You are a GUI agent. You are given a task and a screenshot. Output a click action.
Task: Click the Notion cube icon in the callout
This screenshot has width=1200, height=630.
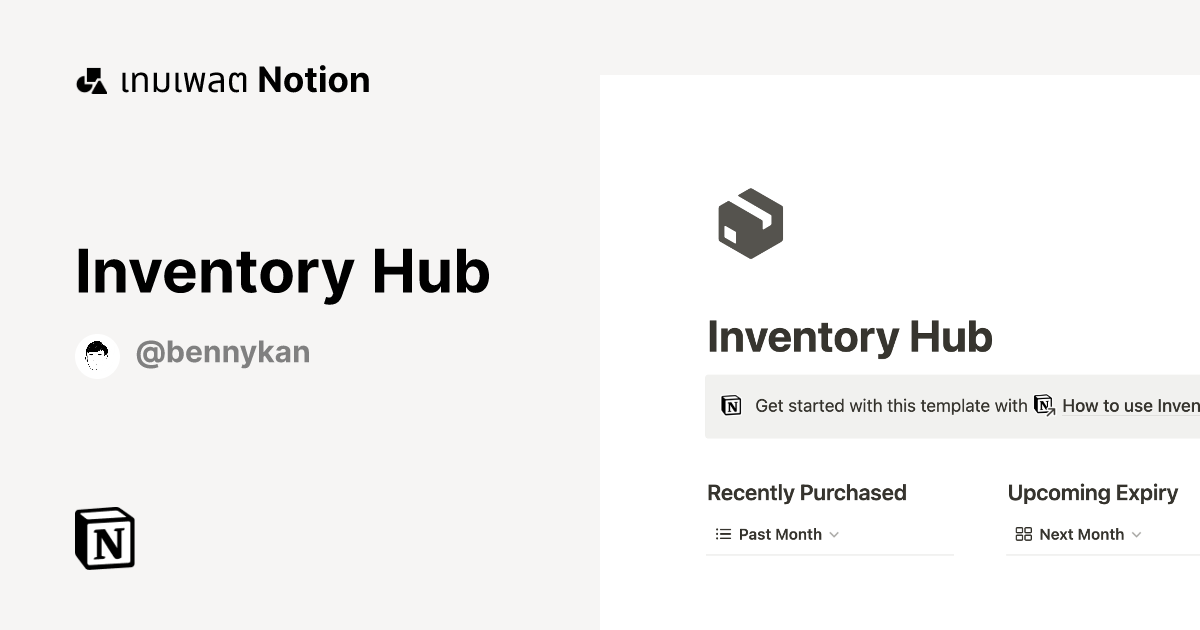point(733,406)
